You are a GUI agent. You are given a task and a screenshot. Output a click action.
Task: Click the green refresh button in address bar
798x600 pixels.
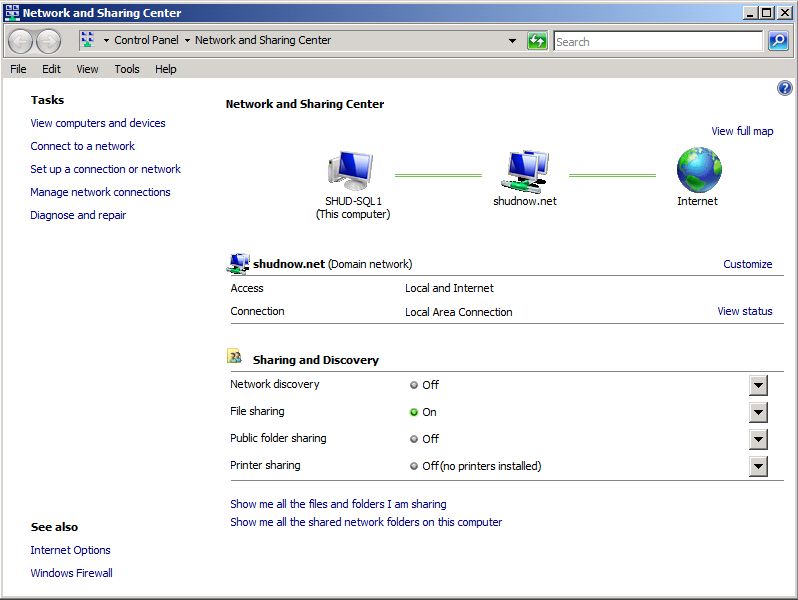[538, 41]
